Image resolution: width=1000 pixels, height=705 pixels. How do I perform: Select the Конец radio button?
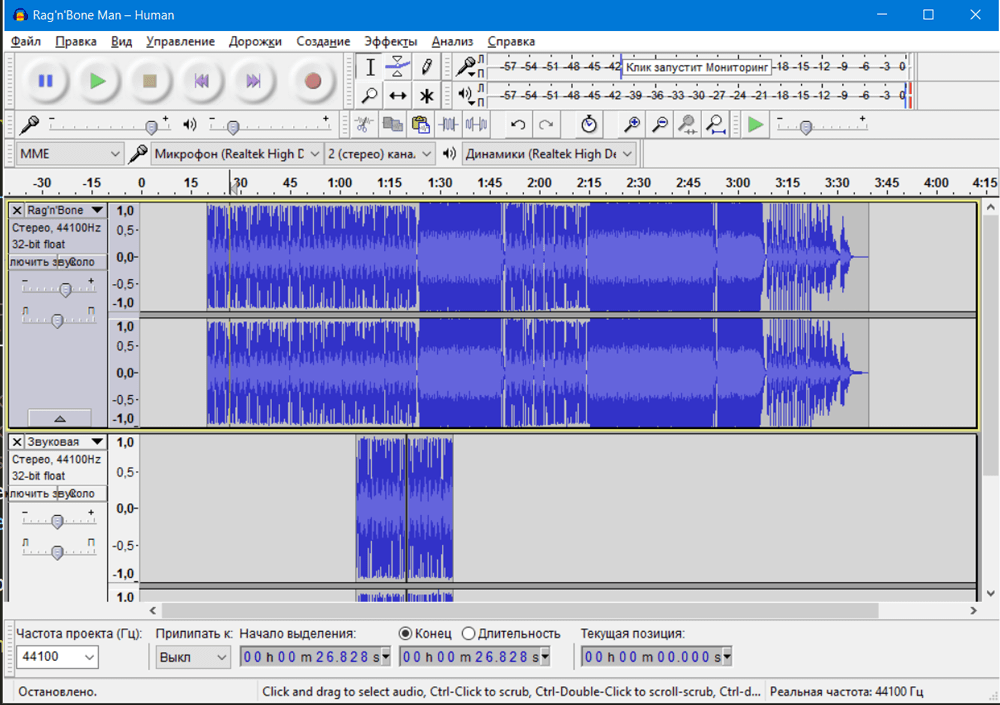tap(405, 633)
